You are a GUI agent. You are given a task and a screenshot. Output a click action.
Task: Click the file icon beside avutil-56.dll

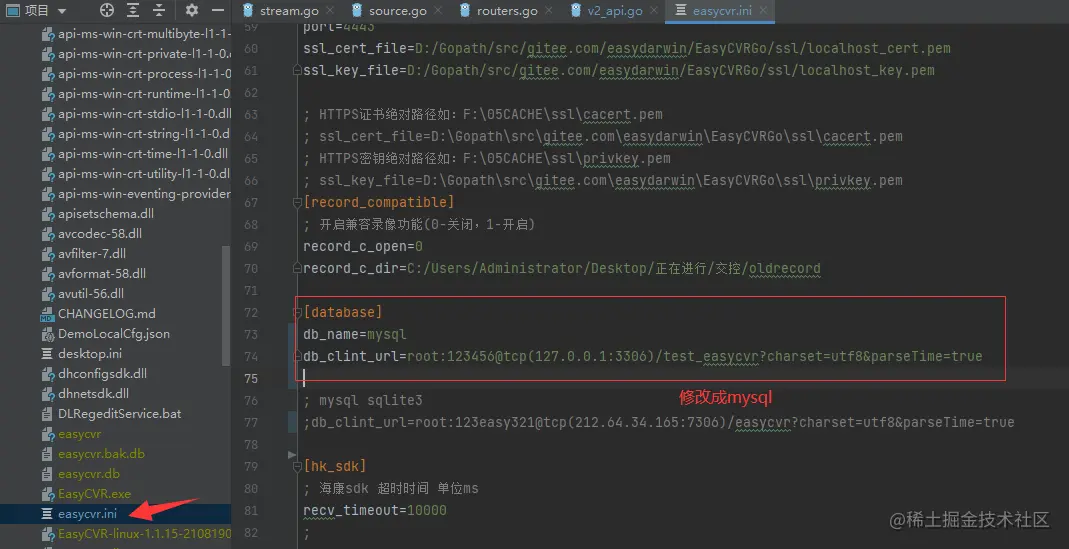47,294
